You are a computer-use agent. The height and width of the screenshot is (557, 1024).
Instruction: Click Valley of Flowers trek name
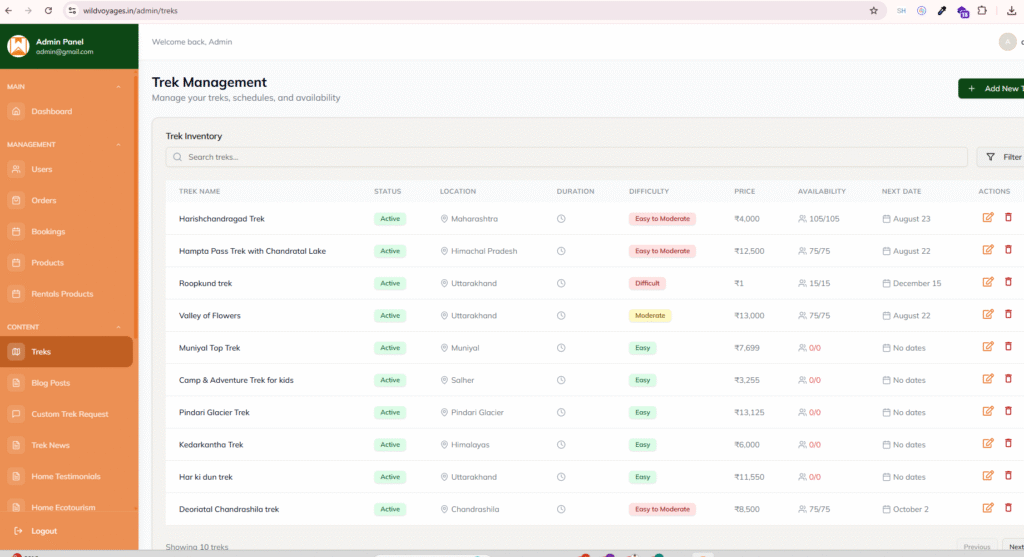point(210,315)
